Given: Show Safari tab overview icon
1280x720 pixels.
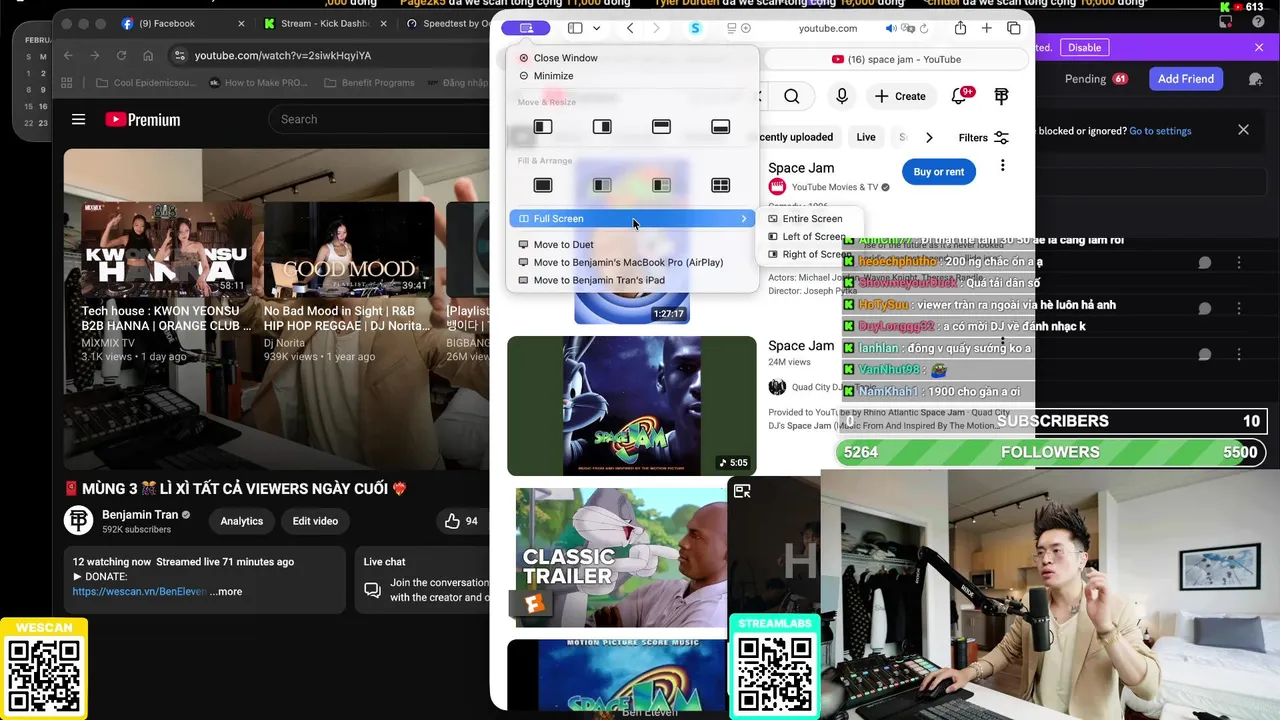Looking at the screenshot, I should click(x=1014, y=28).
